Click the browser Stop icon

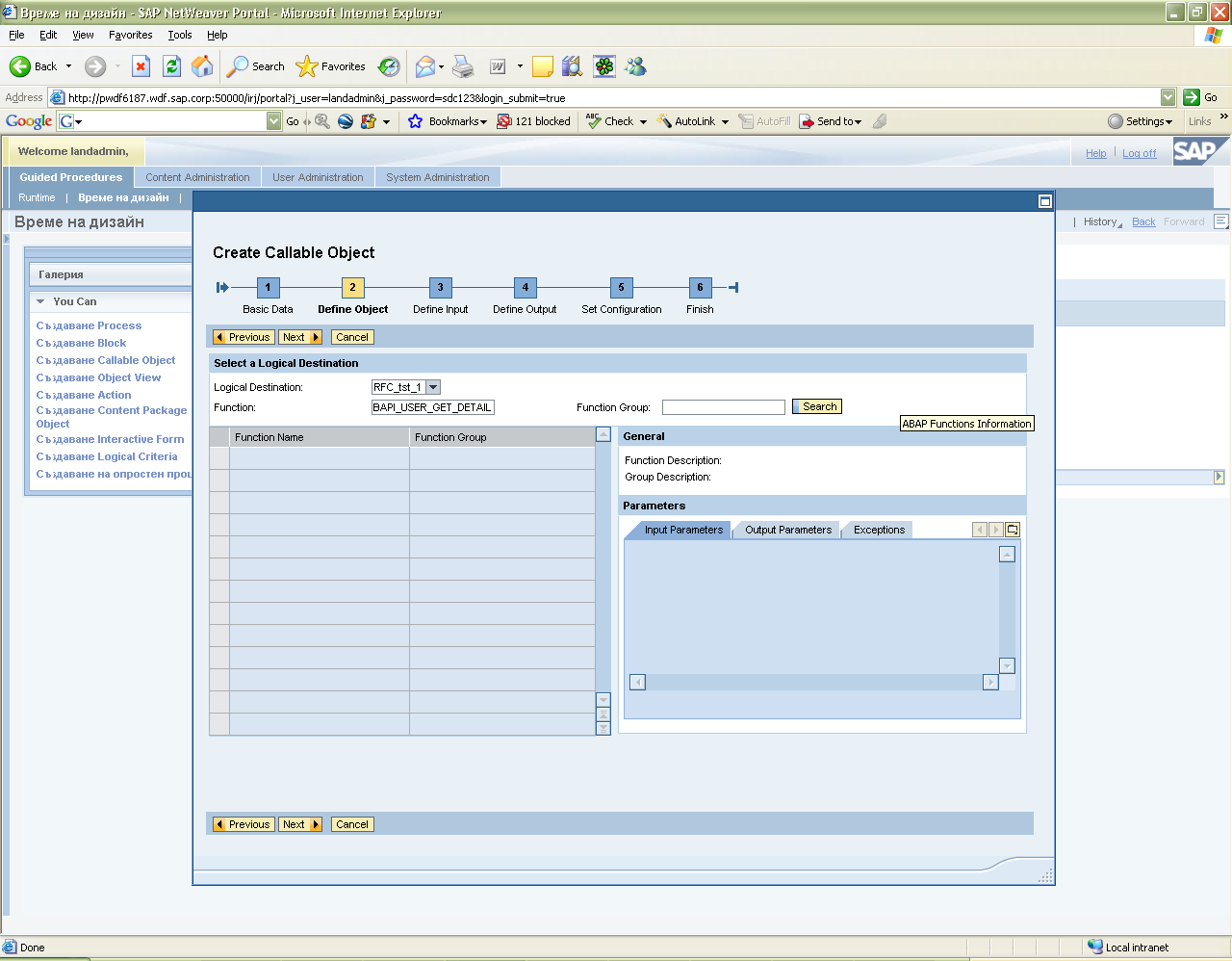(x=141, y=66)
